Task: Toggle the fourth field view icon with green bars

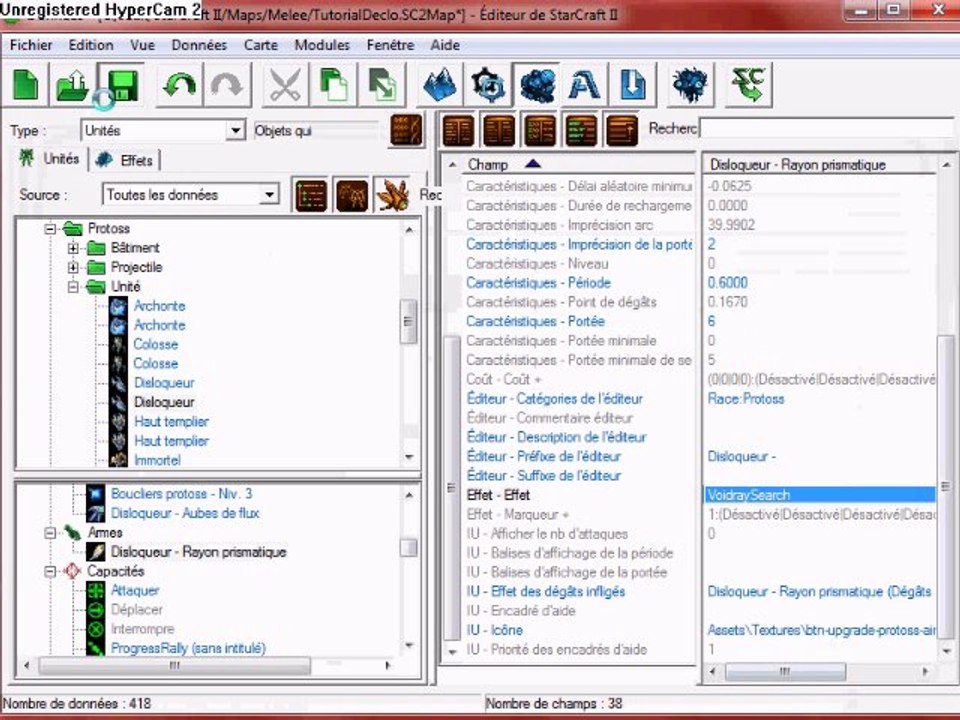Action: pos(581,130)
